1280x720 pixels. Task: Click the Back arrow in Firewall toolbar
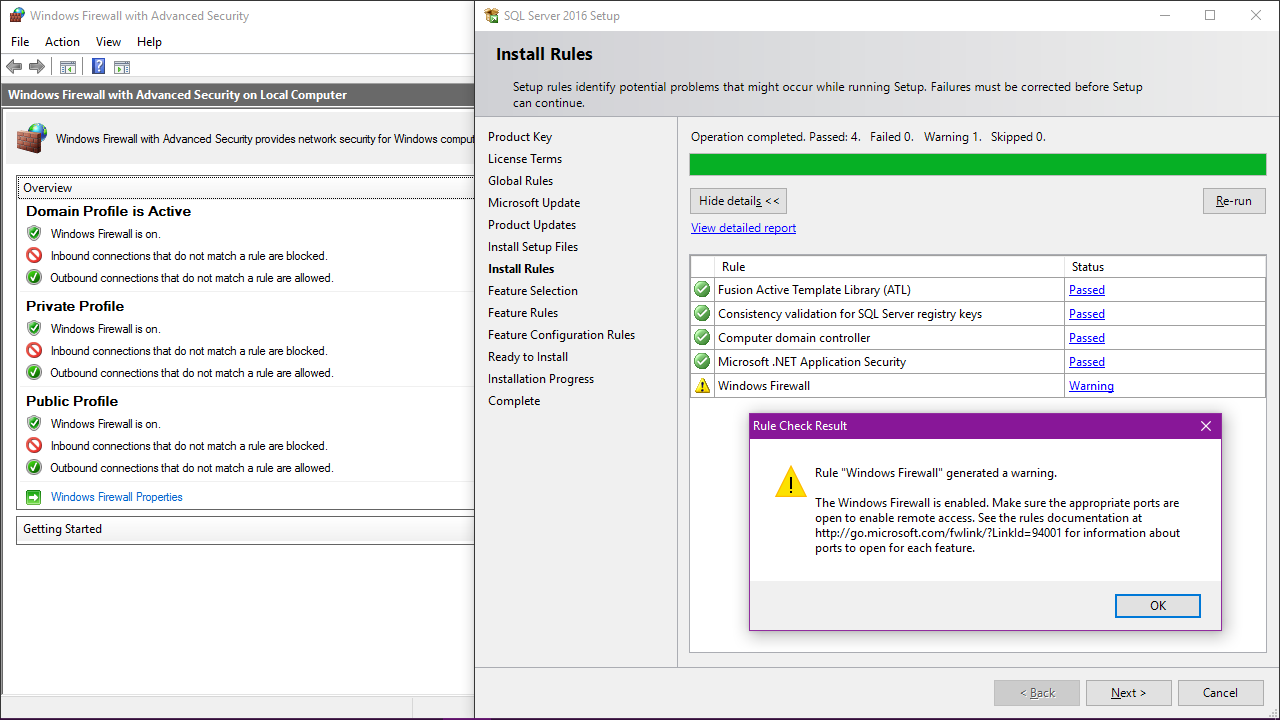pyautogui.click(x=14, y=67)
